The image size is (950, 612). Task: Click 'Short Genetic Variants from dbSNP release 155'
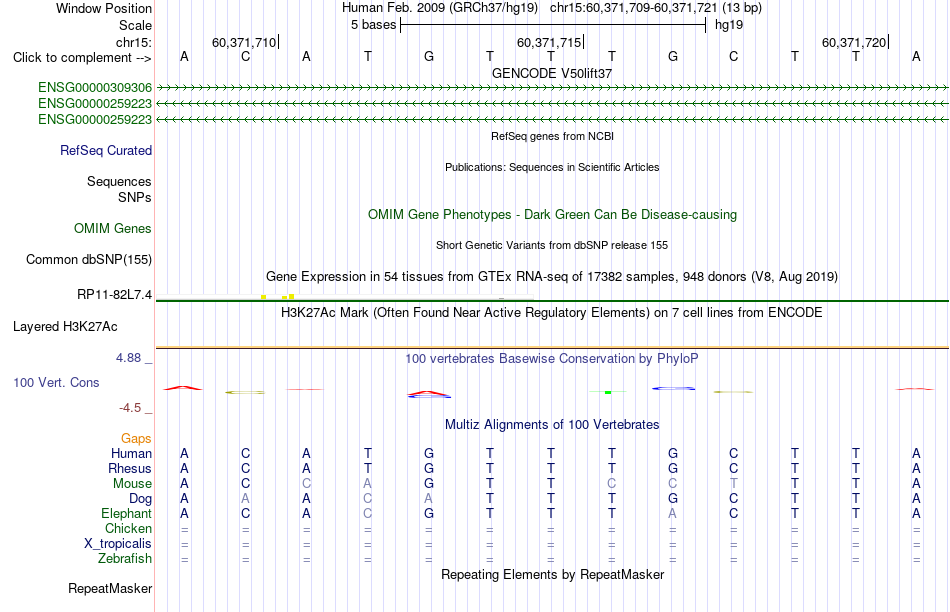pos(552,245)
